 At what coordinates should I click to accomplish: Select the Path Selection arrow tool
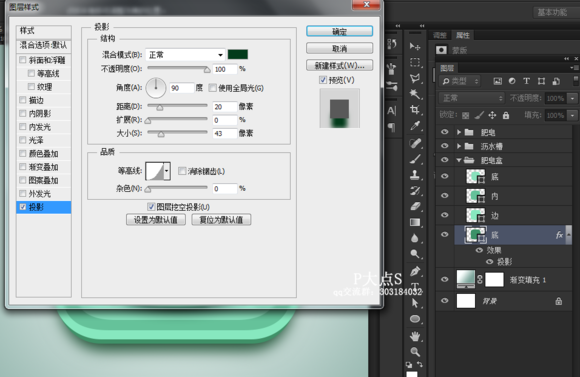point(415,303)
